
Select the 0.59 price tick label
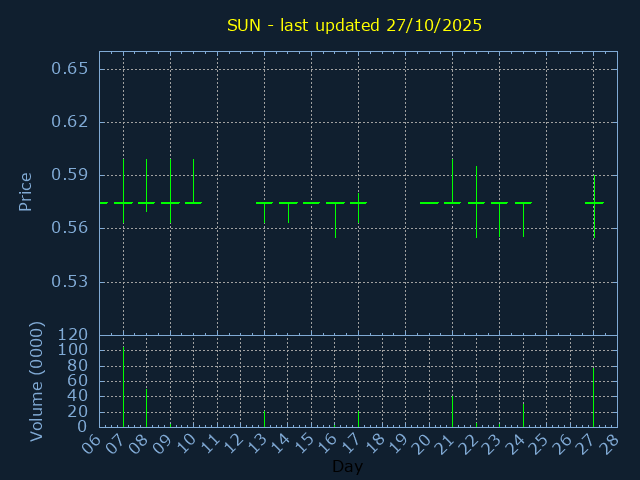point(70,175)
